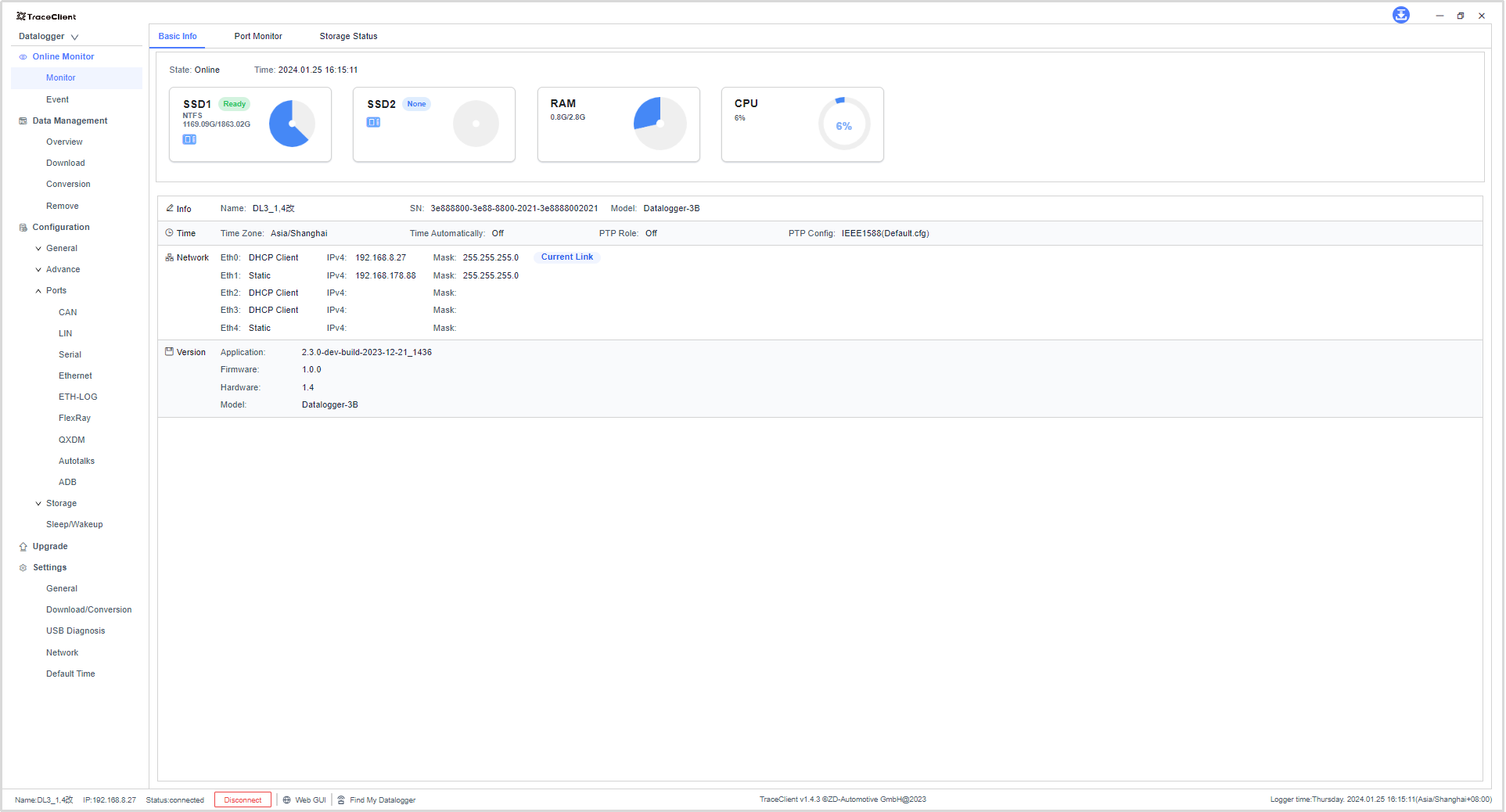Screen dimensions: 1506x812
Task: Click the pencil edit icon beside Info
Action: (x=170, y=208)
